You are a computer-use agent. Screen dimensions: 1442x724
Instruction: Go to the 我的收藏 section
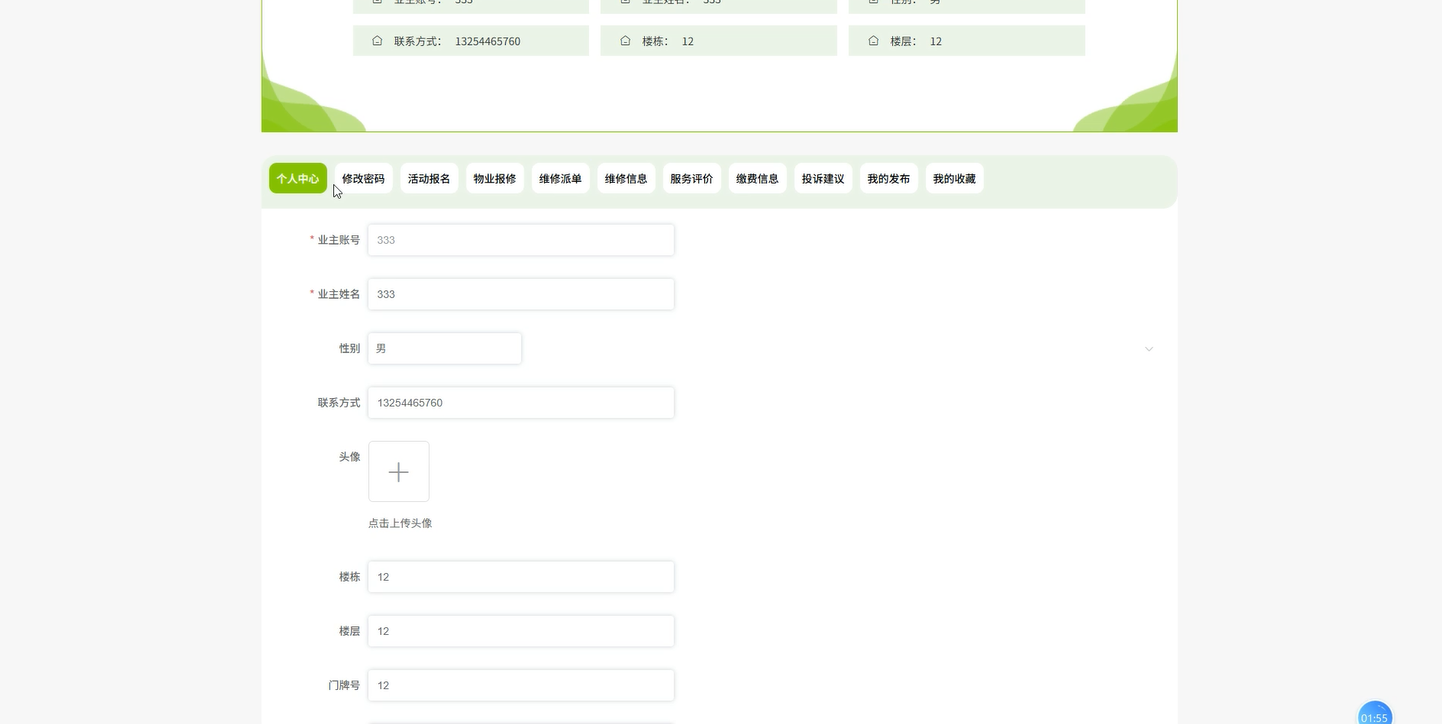click(x=954, y=178)
